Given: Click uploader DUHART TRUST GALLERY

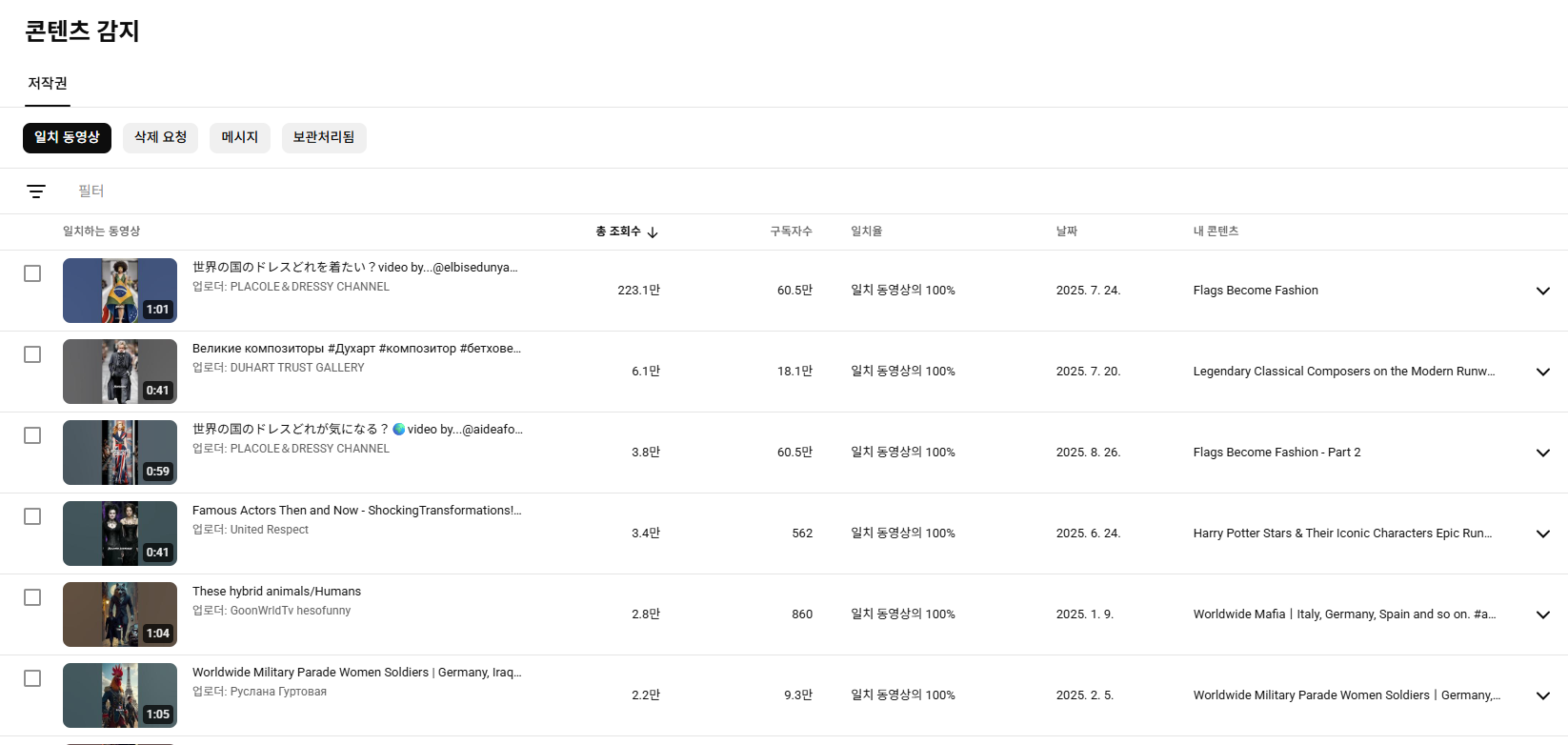Looking at the screenshot, I should tap(297, 368).
